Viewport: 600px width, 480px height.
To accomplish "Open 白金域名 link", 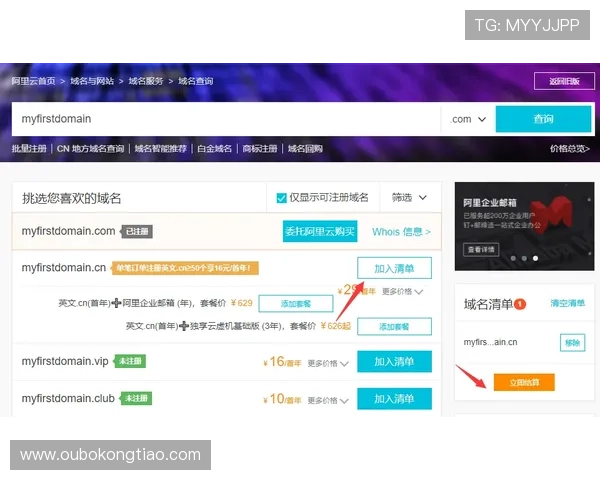I will coord(214,149).
